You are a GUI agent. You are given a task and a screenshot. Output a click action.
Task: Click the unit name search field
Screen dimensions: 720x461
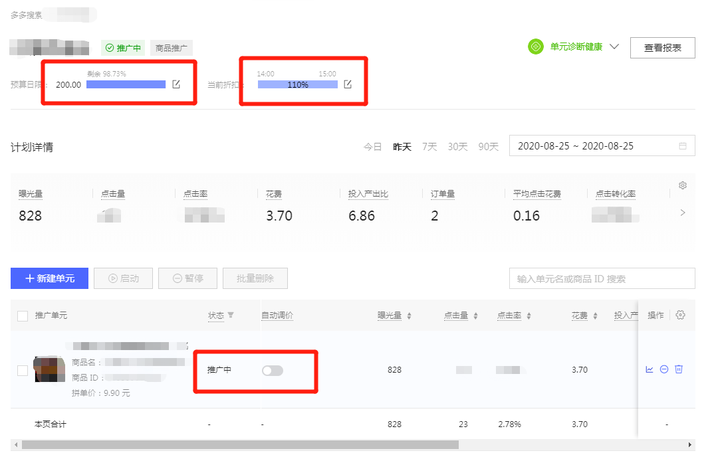(587, 278)
